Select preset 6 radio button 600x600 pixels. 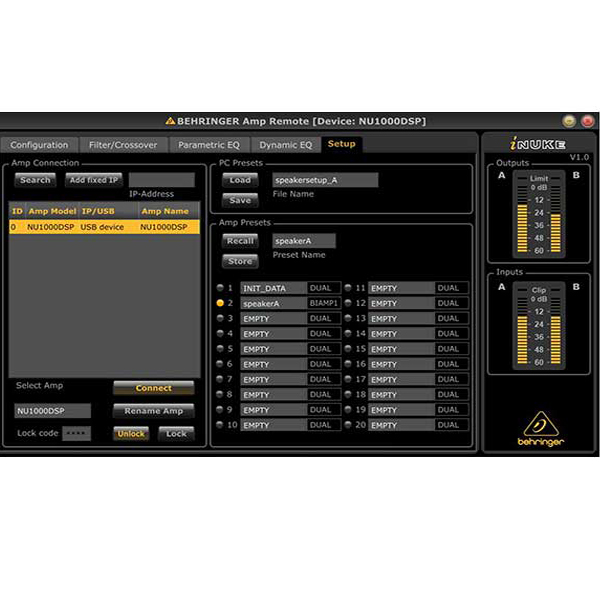tap(220, 364)
